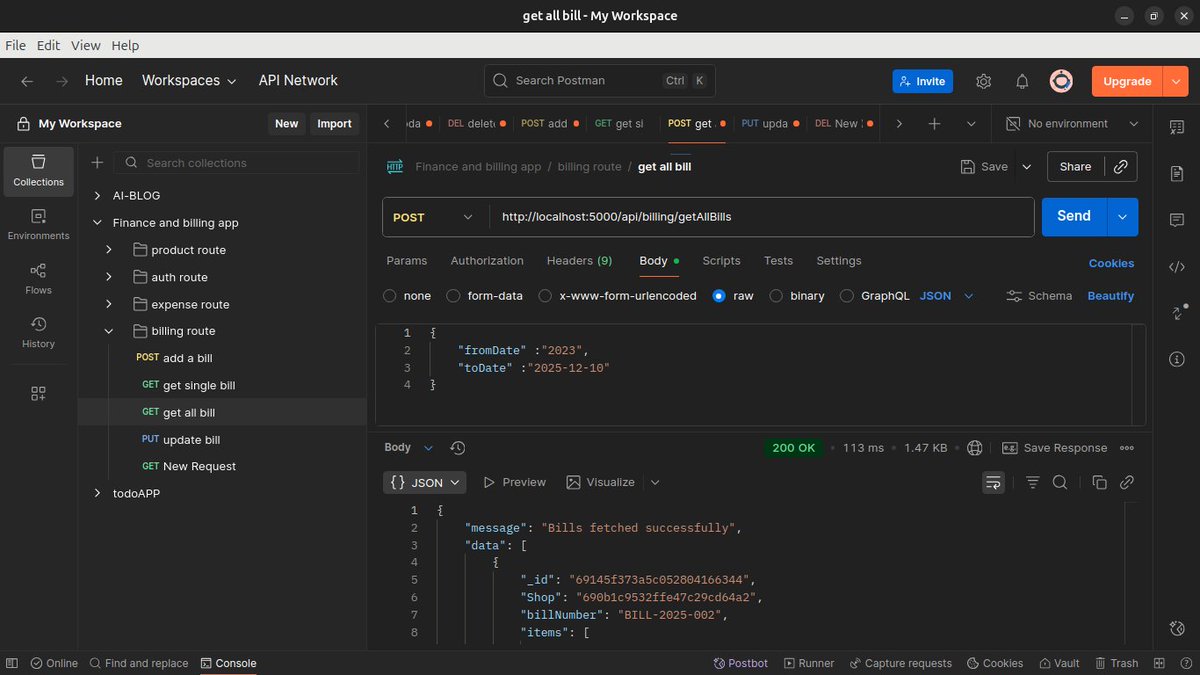Open the POST method dropdown
Viewport: 1200px width, 675px height.
[x=435, y=217]
